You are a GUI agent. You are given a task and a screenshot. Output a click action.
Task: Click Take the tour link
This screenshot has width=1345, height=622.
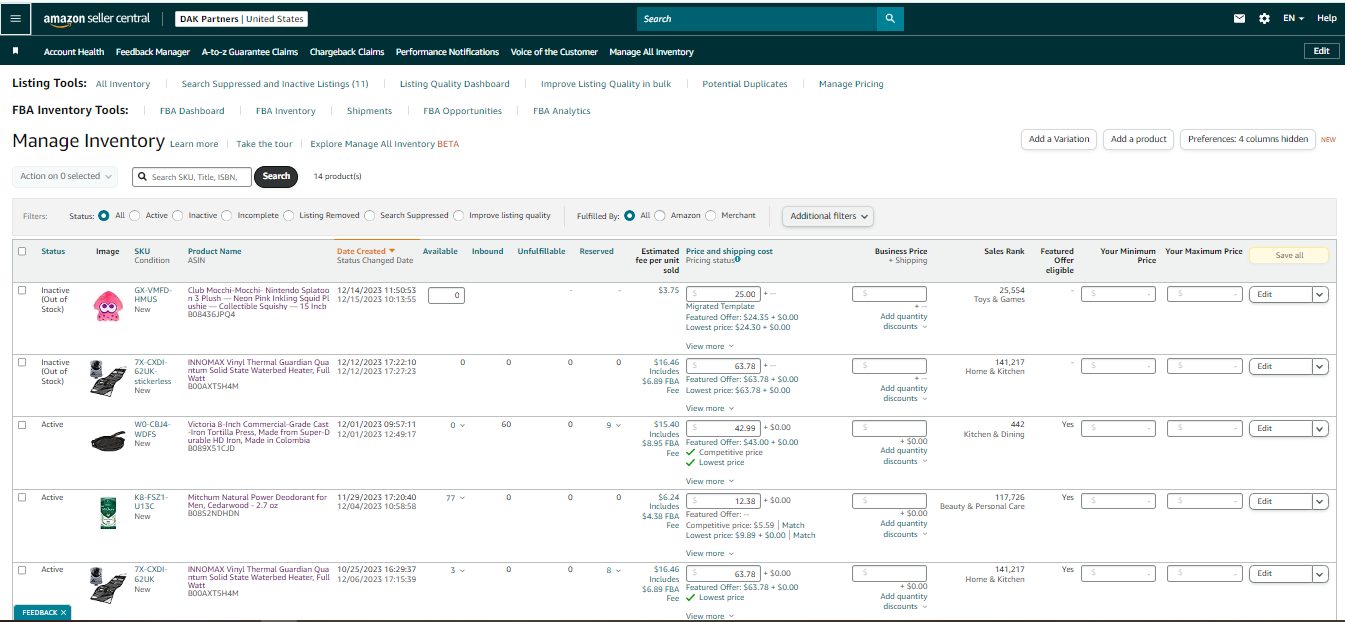tap(264, 144)
